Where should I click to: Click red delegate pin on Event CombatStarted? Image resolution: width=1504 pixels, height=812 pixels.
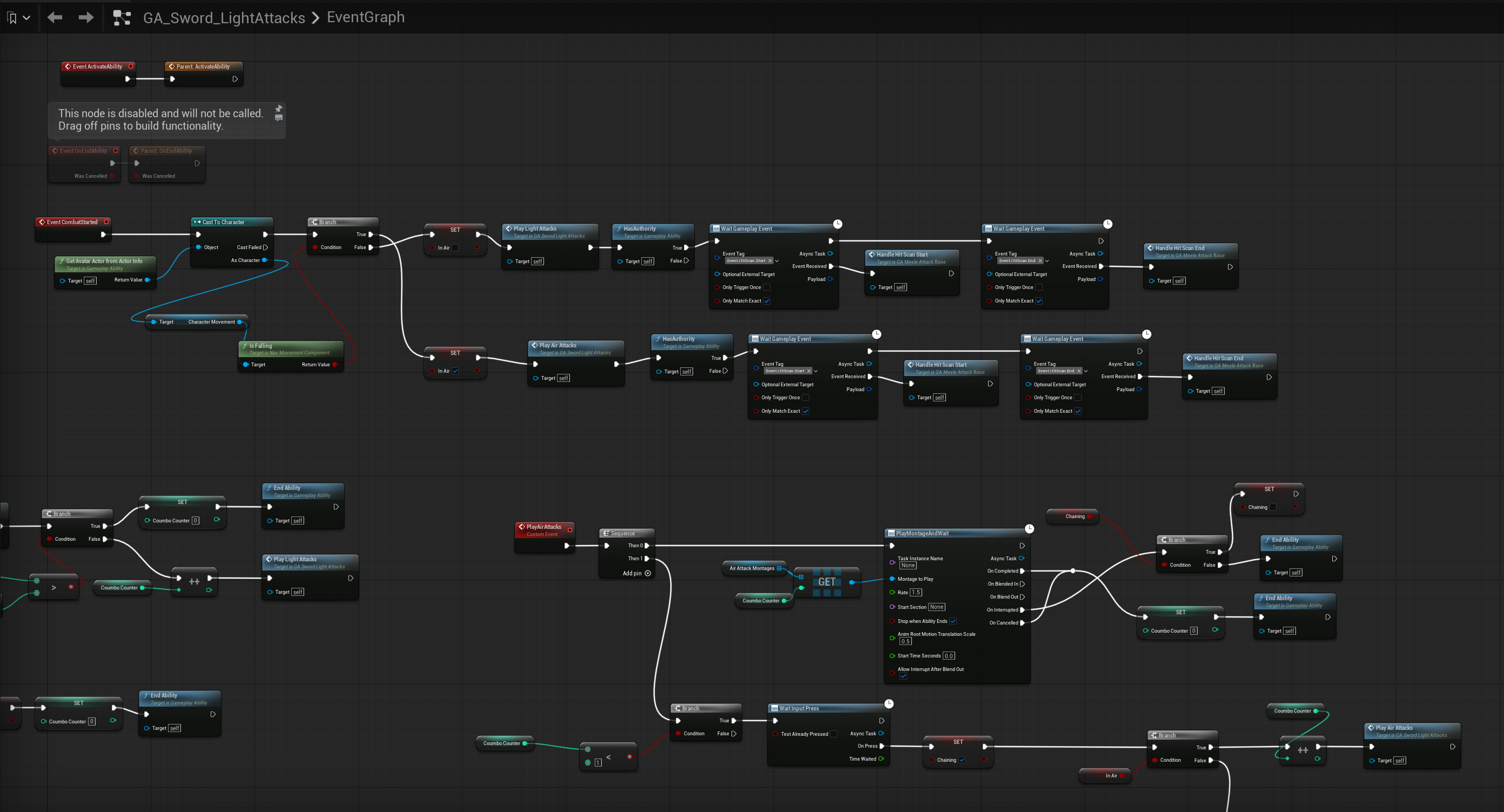point(106,222)
